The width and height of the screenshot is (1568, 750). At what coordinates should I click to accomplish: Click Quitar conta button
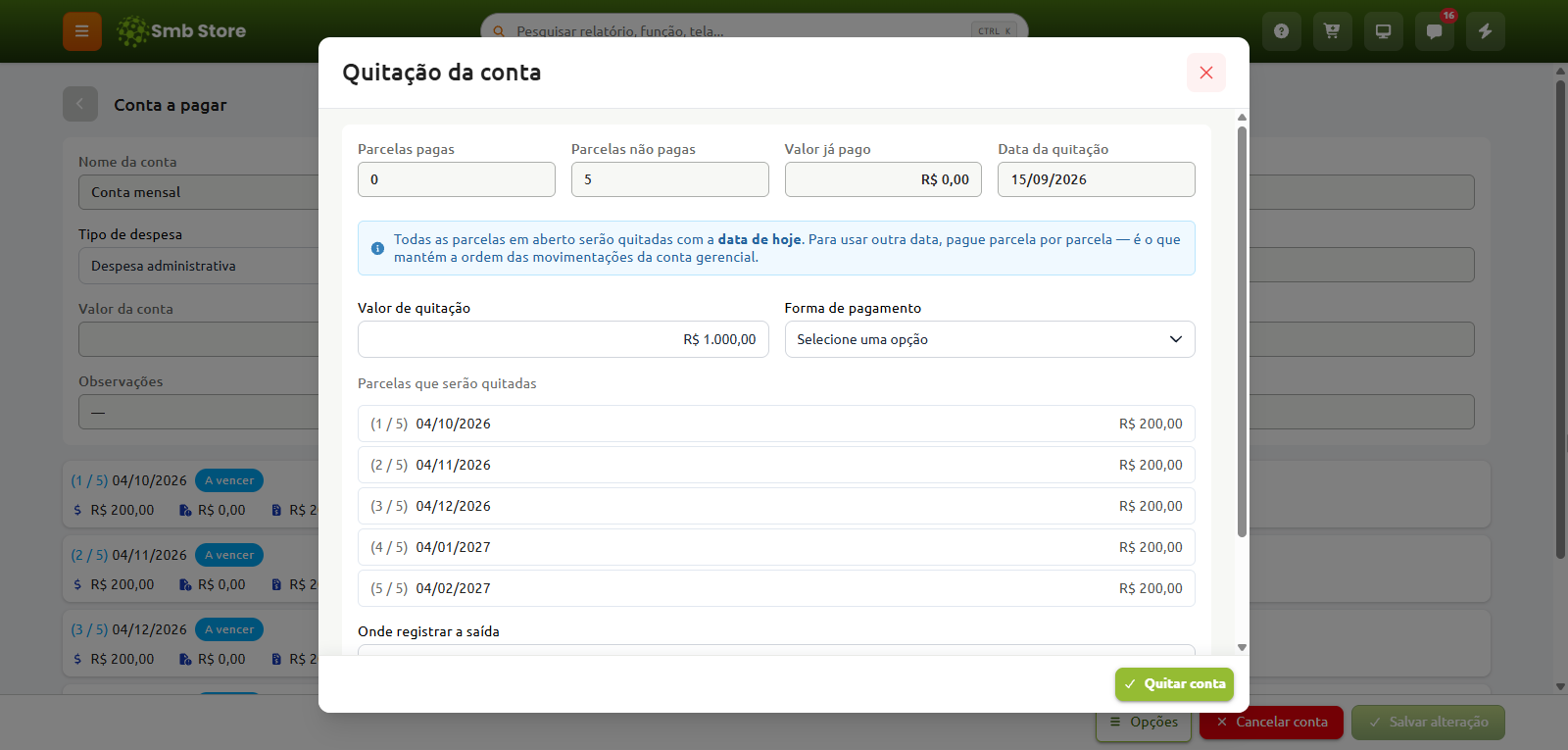(1174, 684)
